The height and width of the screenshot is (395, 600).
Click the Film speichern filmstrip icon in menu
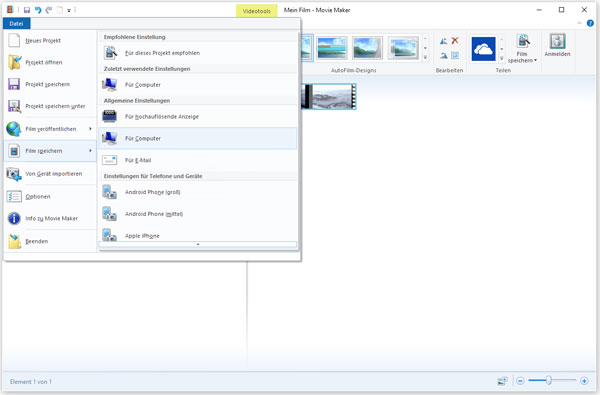tap(14, 151)
